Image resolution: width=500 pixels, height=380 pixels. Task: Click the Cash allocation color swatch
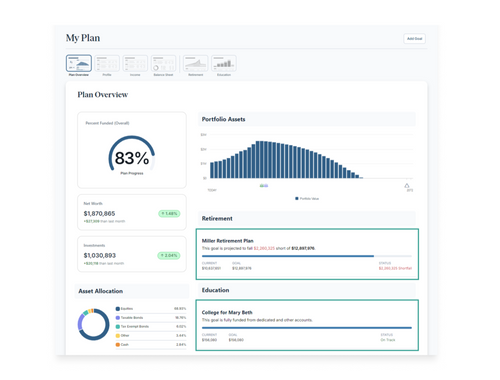[118, 345]
